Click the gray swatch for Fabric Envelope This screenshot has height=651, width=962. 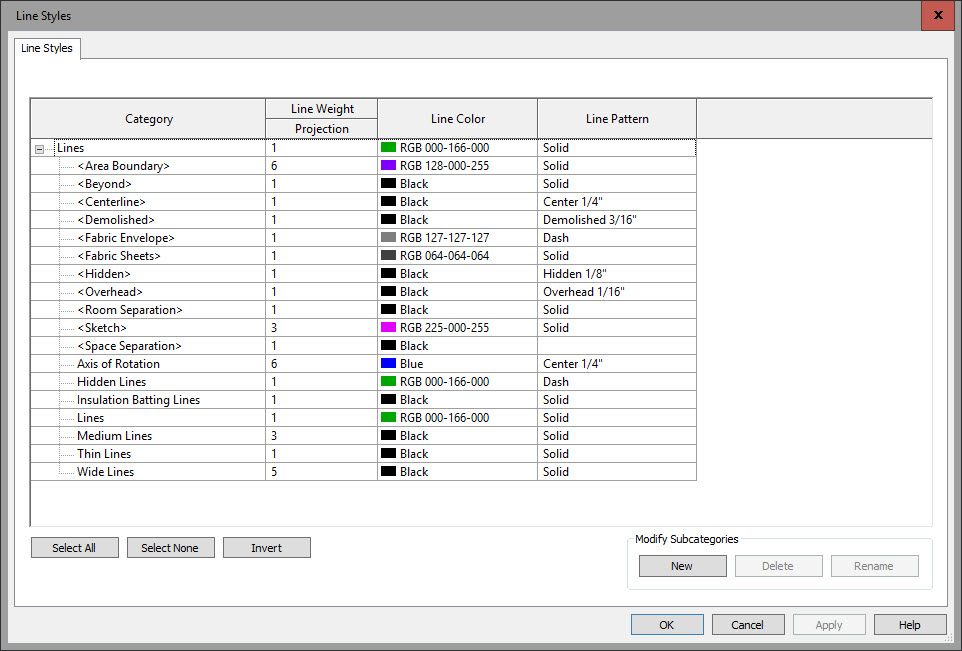pos(388,237)
